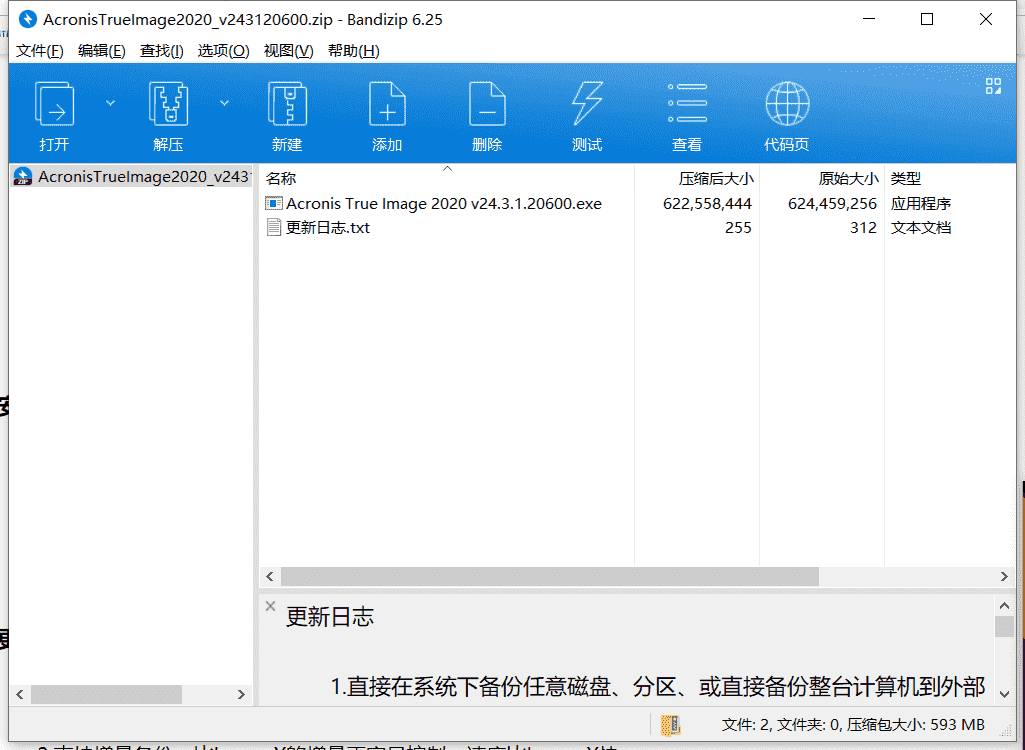Image resolution: width=1025 pixels, height=750 pixels.
Task: Open the 文件(F) menu
Action: 40,51
